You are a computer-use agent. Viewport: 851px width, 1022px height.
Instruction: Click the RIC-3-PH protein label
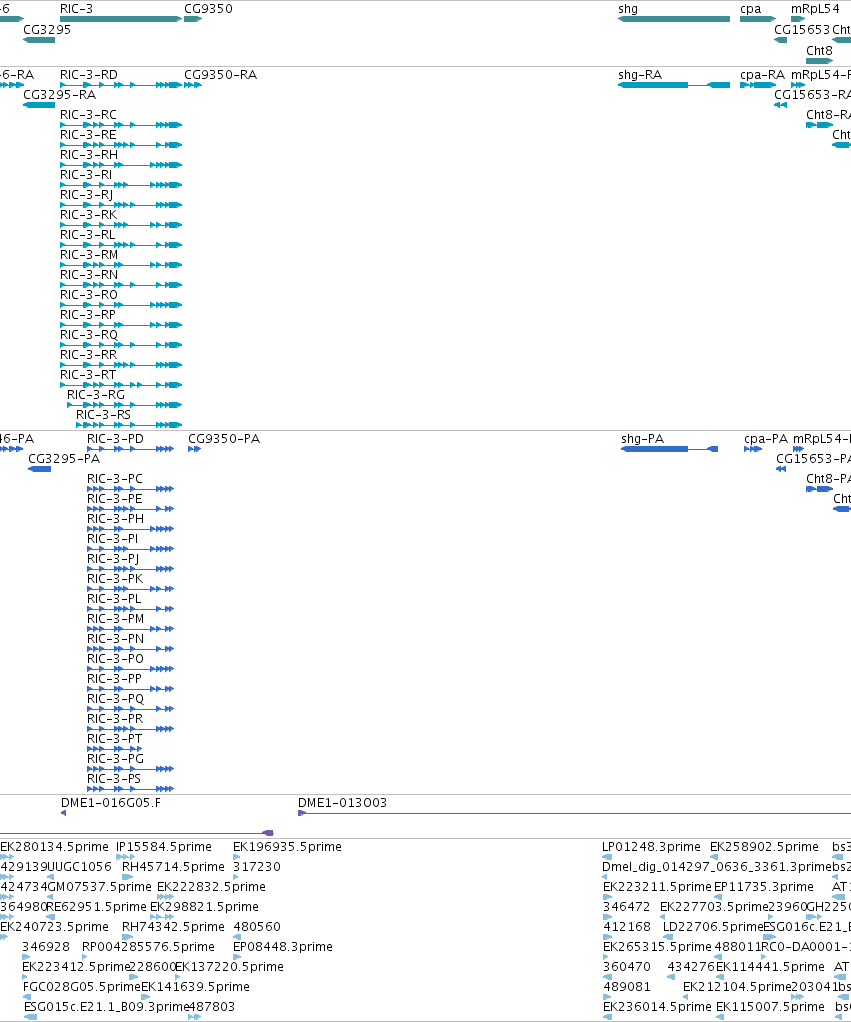(x=115, y=519)
